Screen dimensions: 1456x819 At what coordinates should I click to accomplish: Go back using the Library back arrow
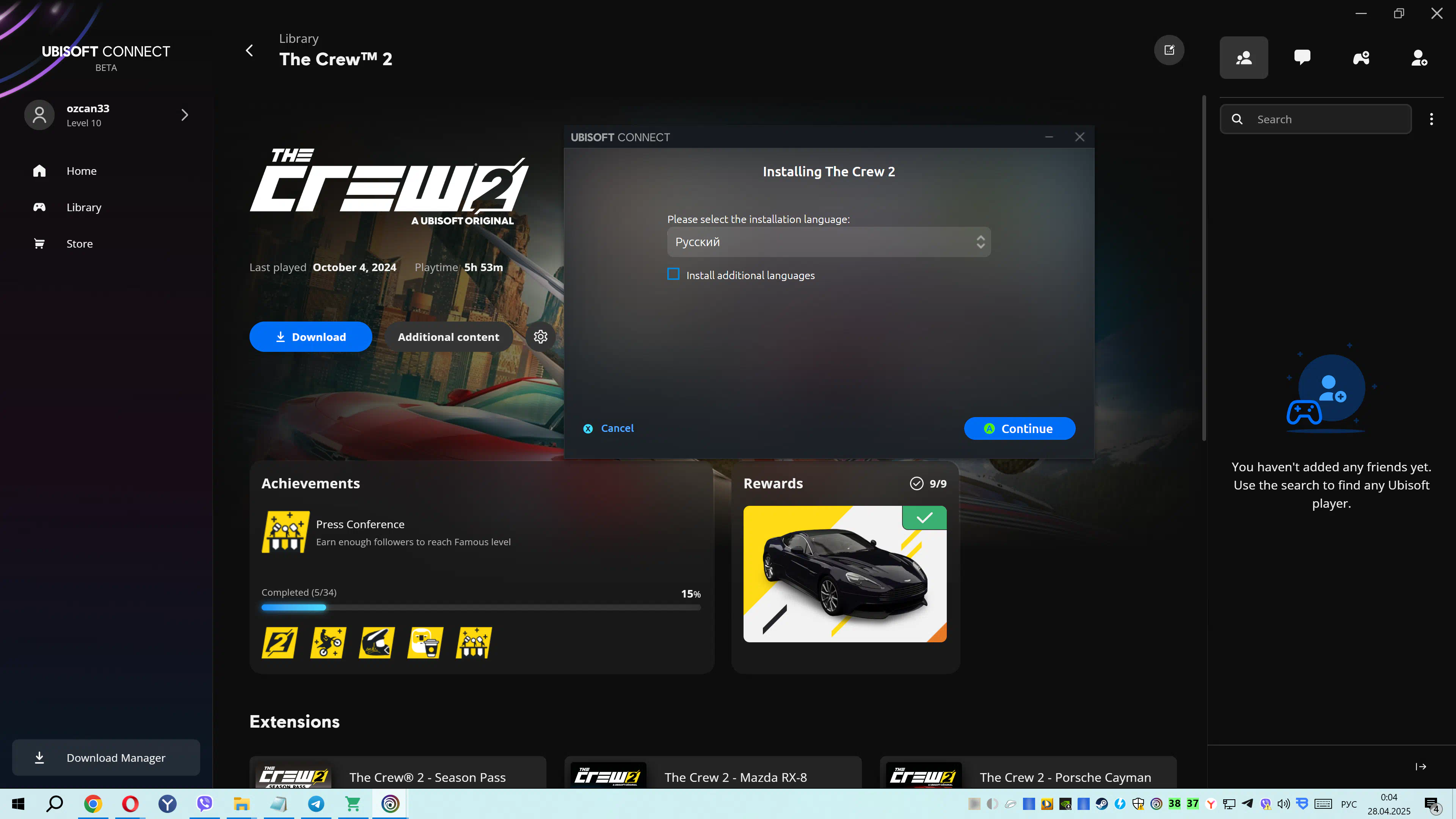[x=249, y=50]
